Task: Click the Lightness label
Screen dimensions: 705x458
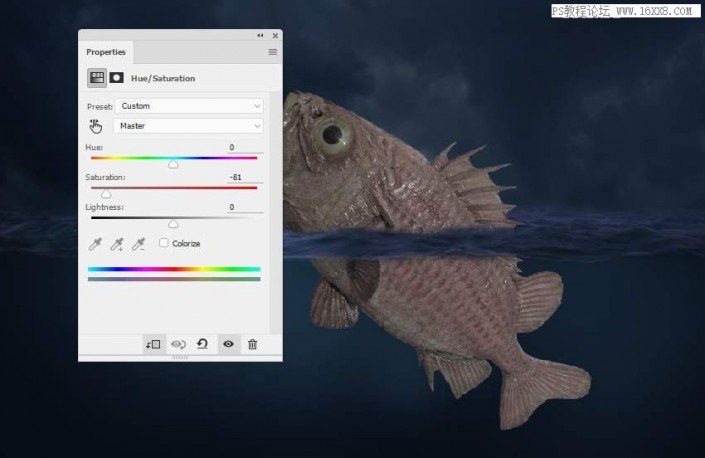Action: 104,207
